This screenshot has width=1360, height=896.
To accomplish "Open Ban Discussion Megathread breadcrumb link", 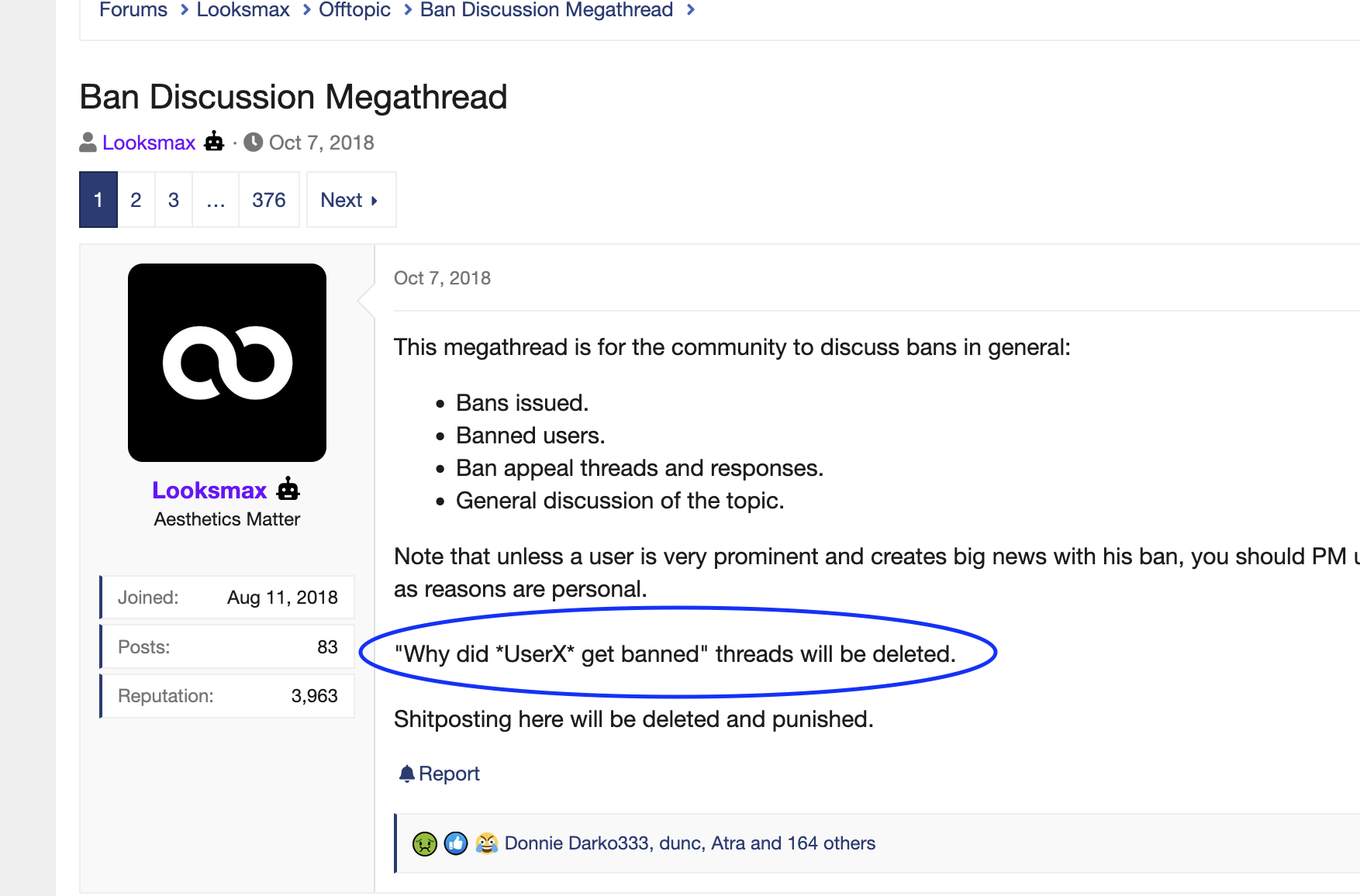I will point(546,10).
